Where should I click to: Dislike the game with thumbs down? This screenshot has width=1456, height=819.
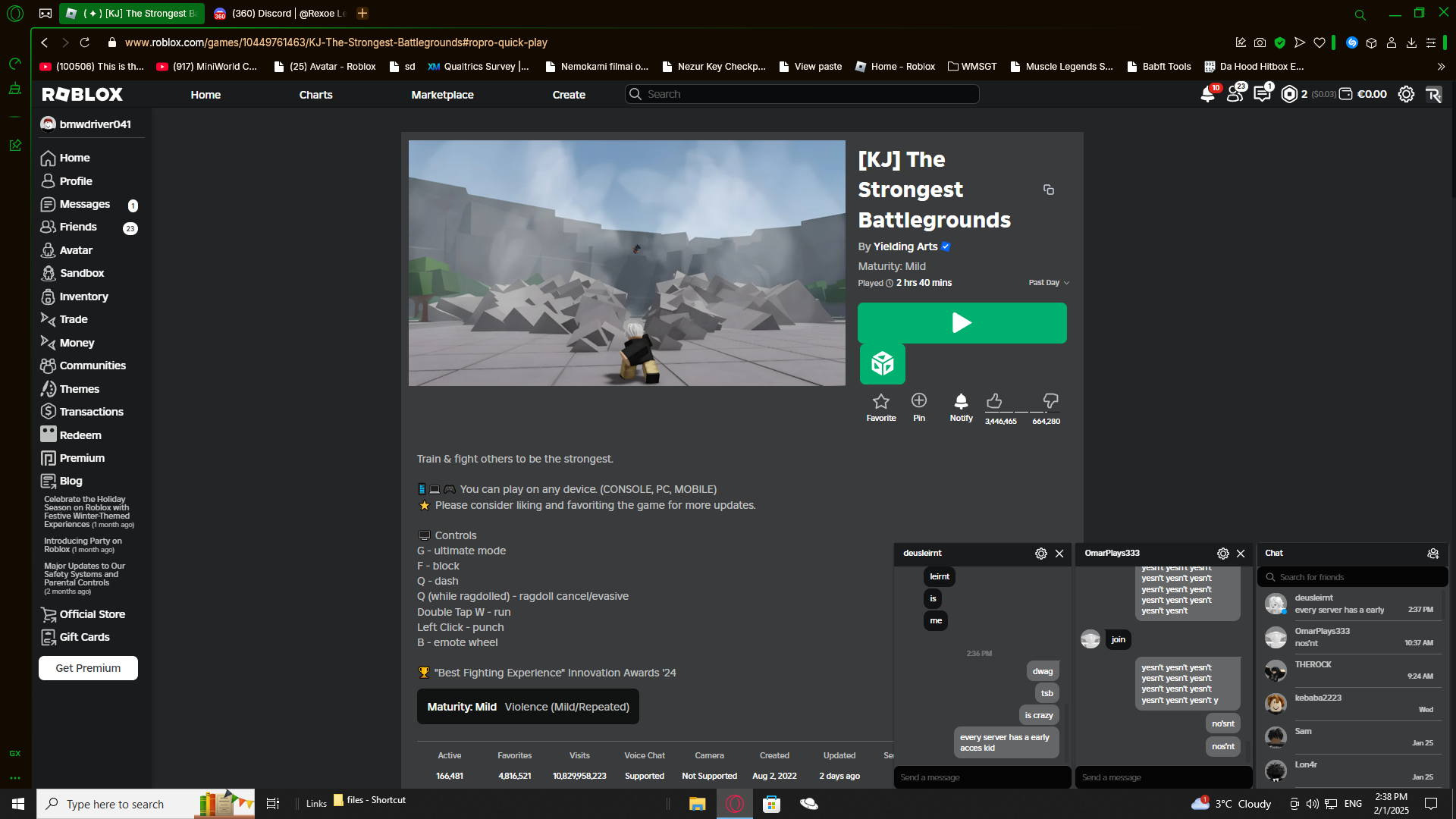point(1050,401)
